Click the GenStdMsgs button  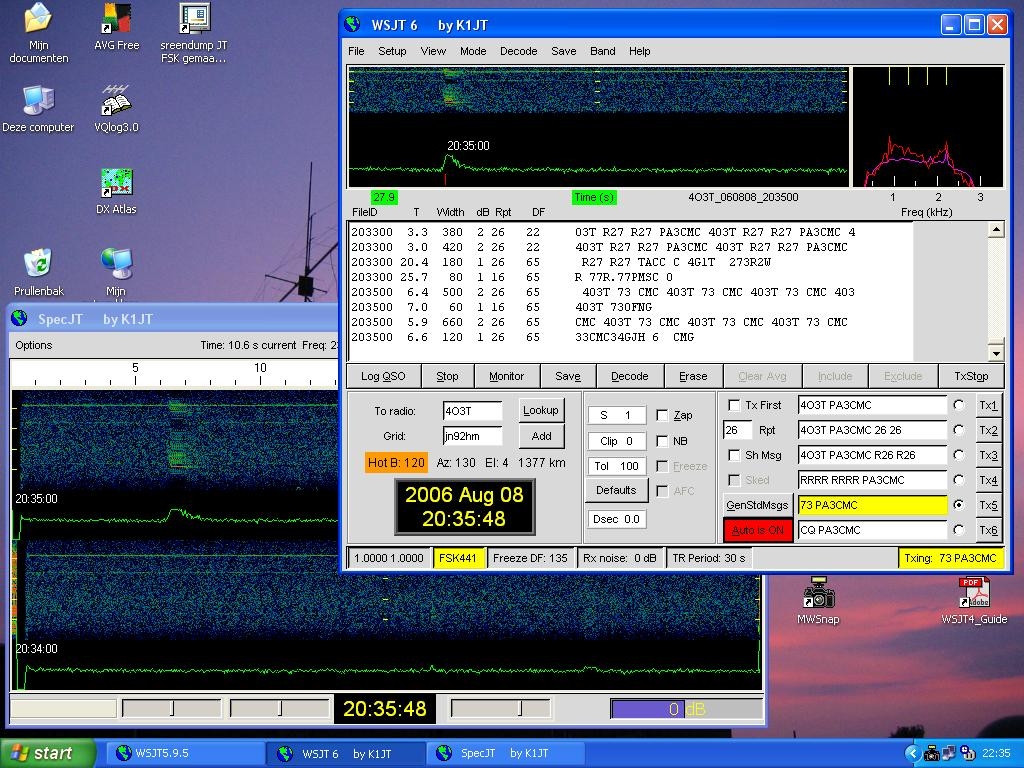[x=757, y=505]
